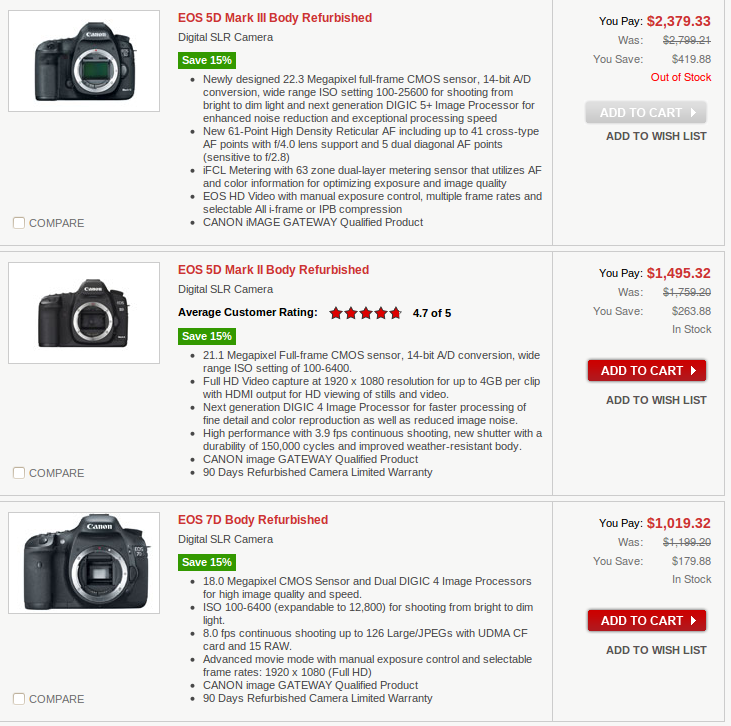The image size is (731, 726).
Task: Open EOS 5D Mark III Body Refurbished link
Action: [275, 18]
